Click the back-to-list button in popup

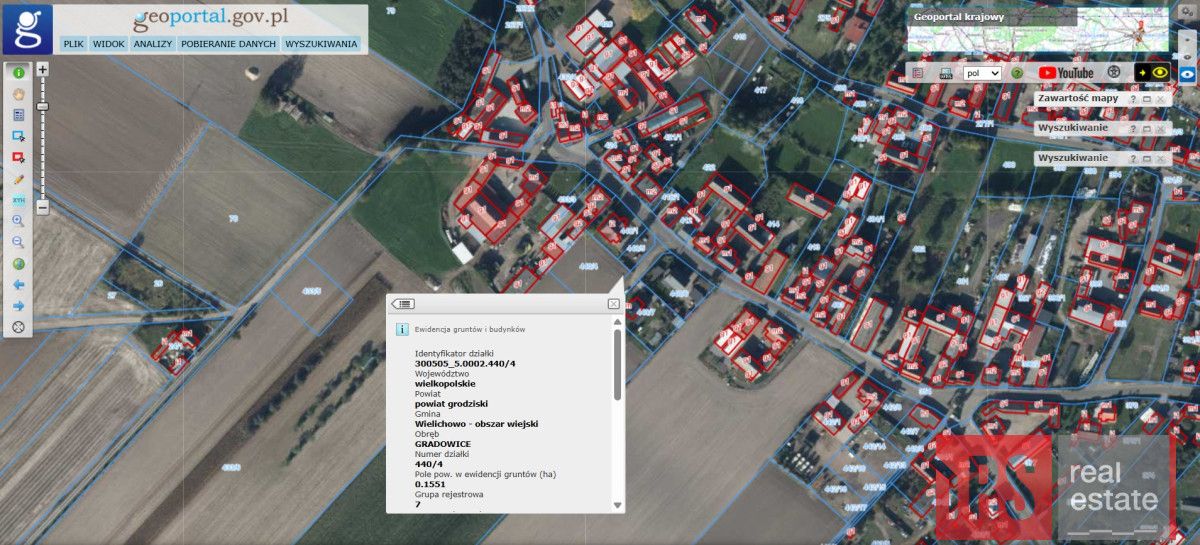(x=403, y=304)
